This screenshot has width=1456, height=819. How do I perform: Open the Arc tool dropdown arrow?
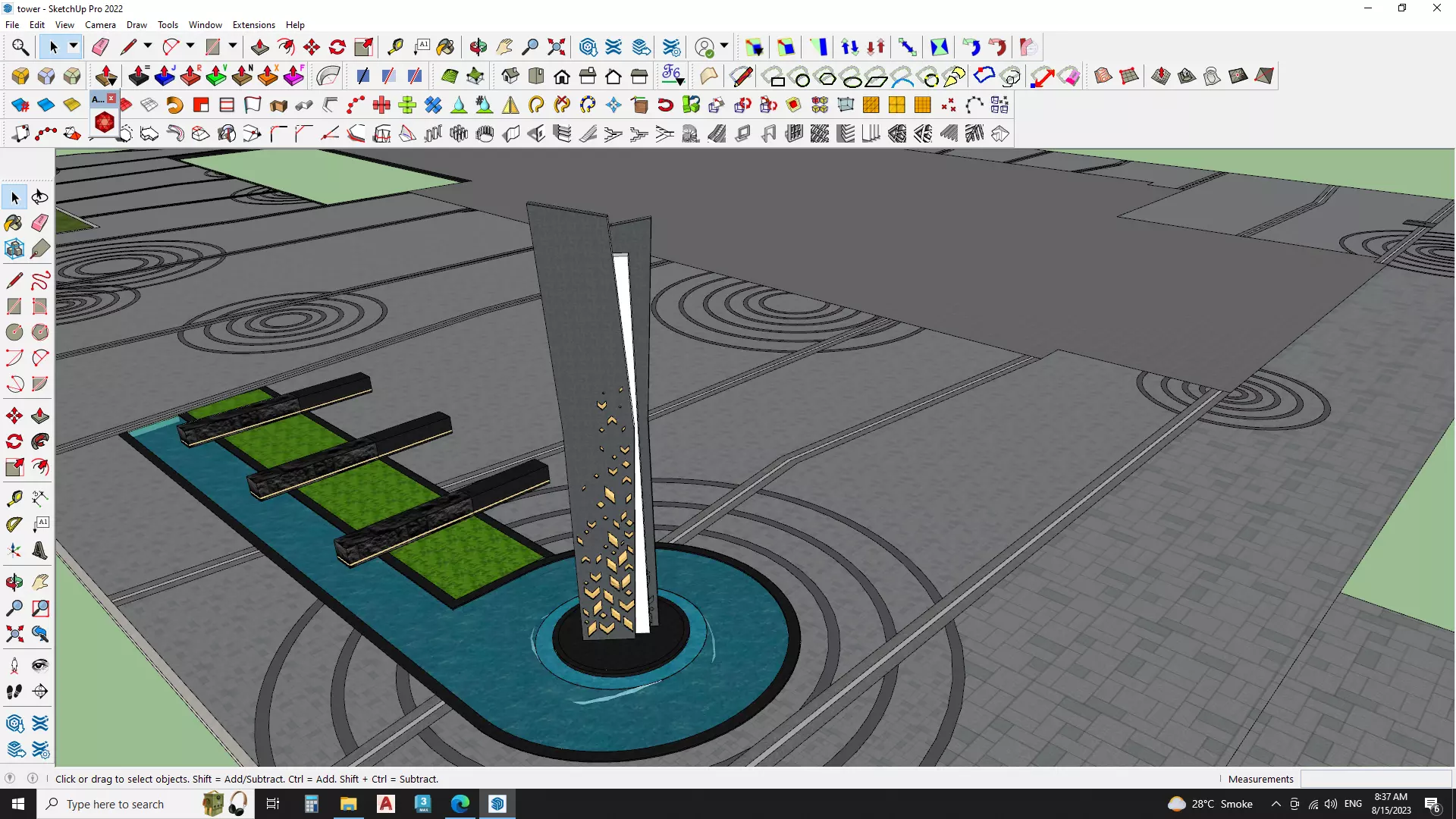[190, 46]
